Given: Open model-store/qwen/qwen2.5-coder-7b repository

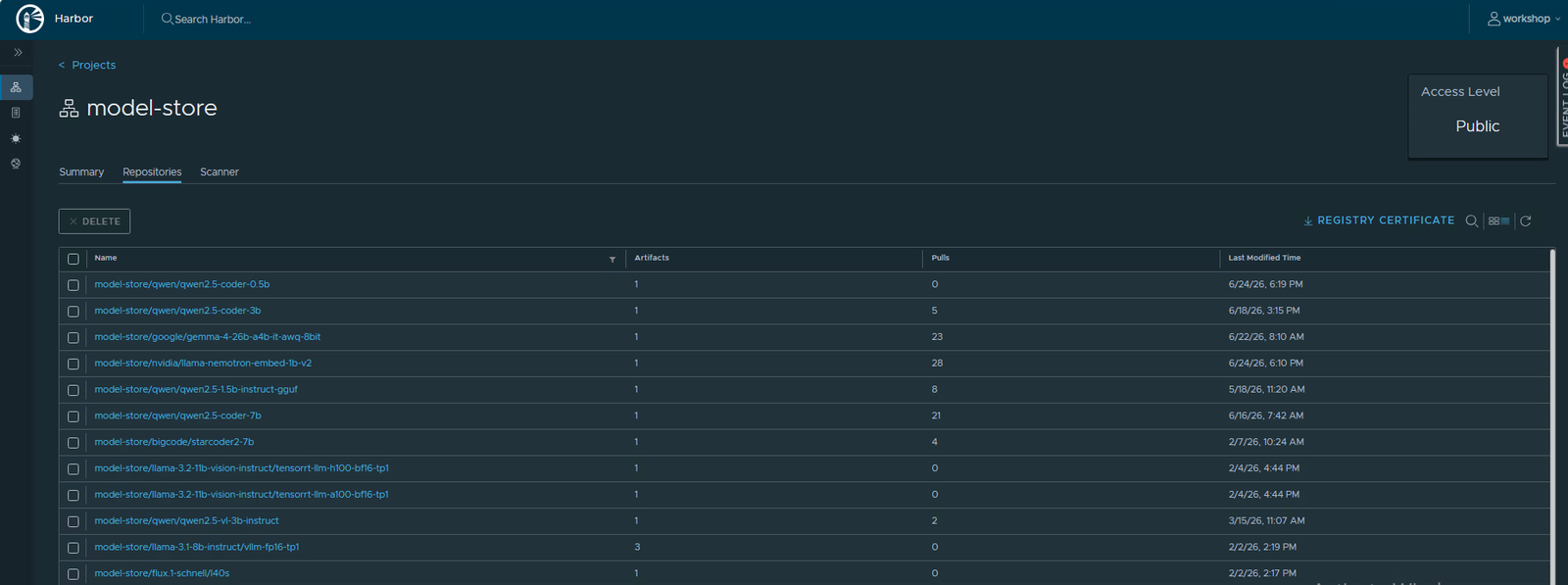Looking at the screenshot, I should [x=177, y=415].
